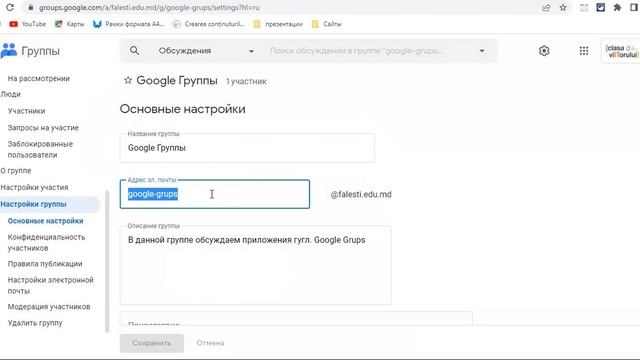Open the Карты bookmark
Screen dimensions: 640x360
[x=69, y=24]
